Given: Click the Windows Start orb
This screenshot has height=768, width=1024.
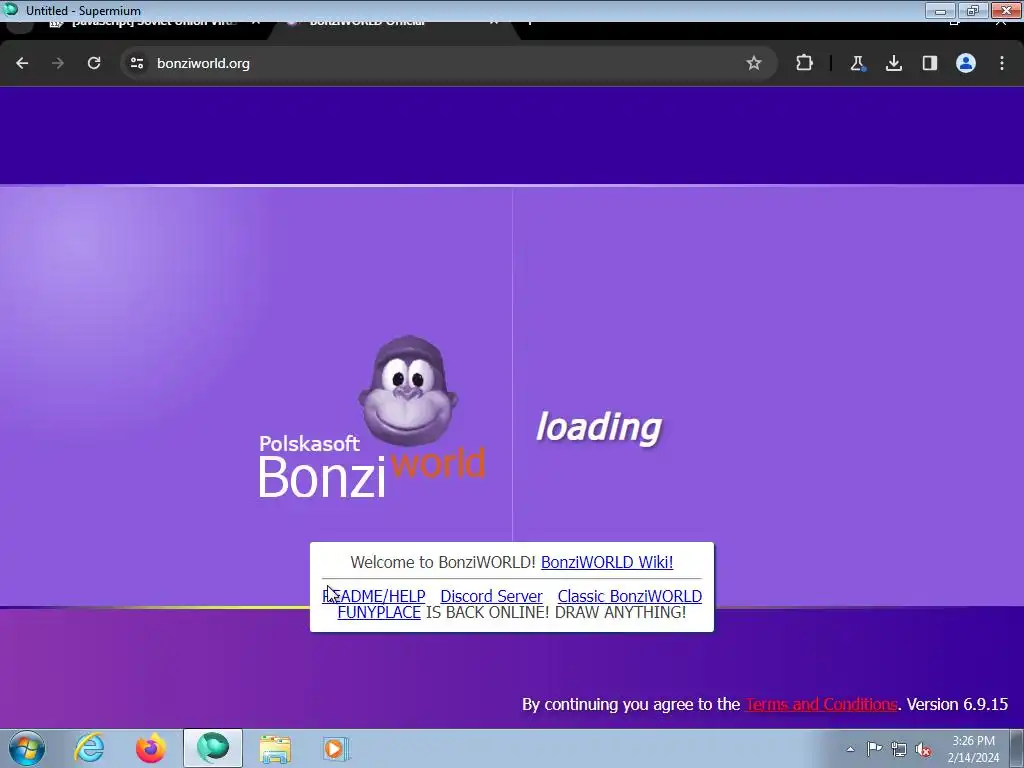Looking at the screenshot, I should point(27,748).
